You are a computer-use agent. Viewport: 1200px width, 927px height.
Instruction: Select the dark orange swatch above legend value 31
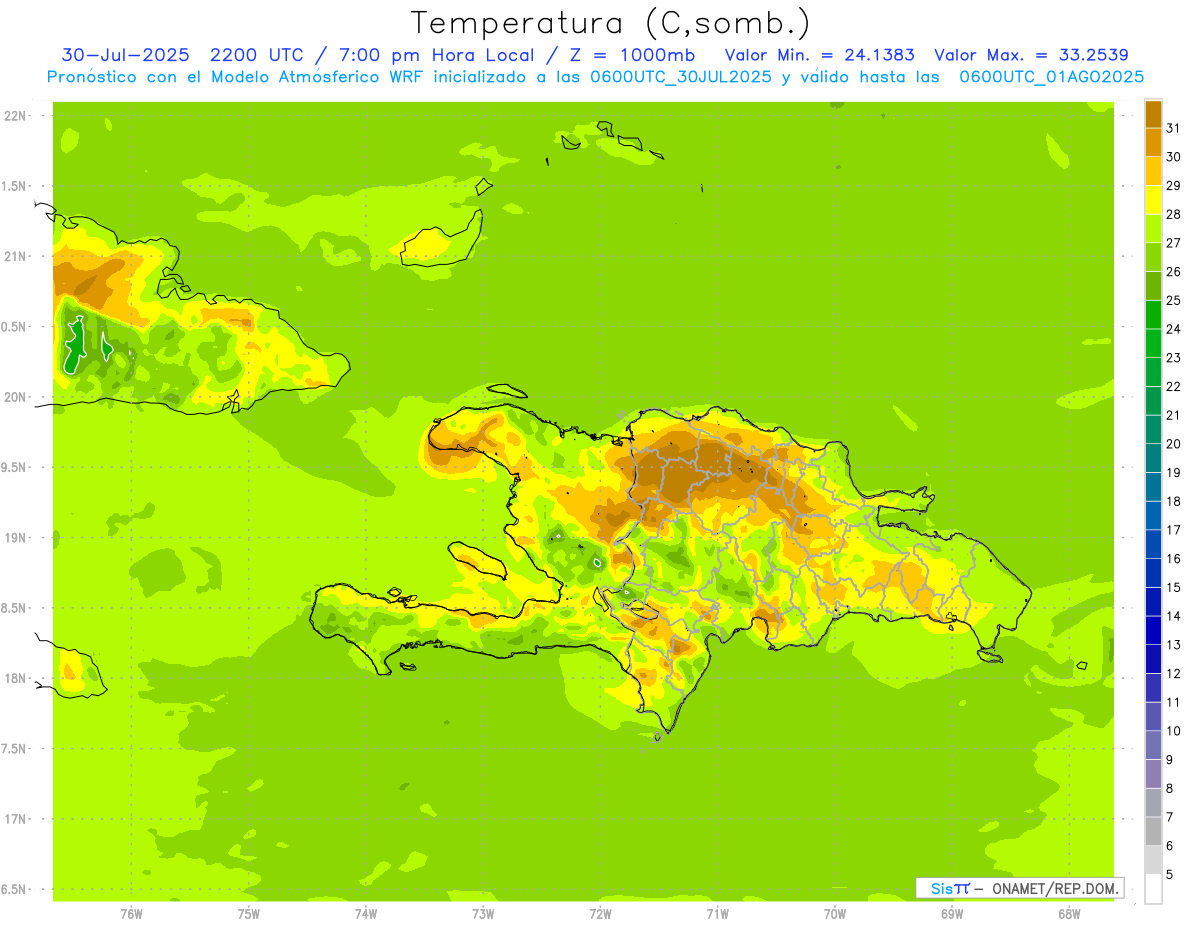click(1153, 113)
